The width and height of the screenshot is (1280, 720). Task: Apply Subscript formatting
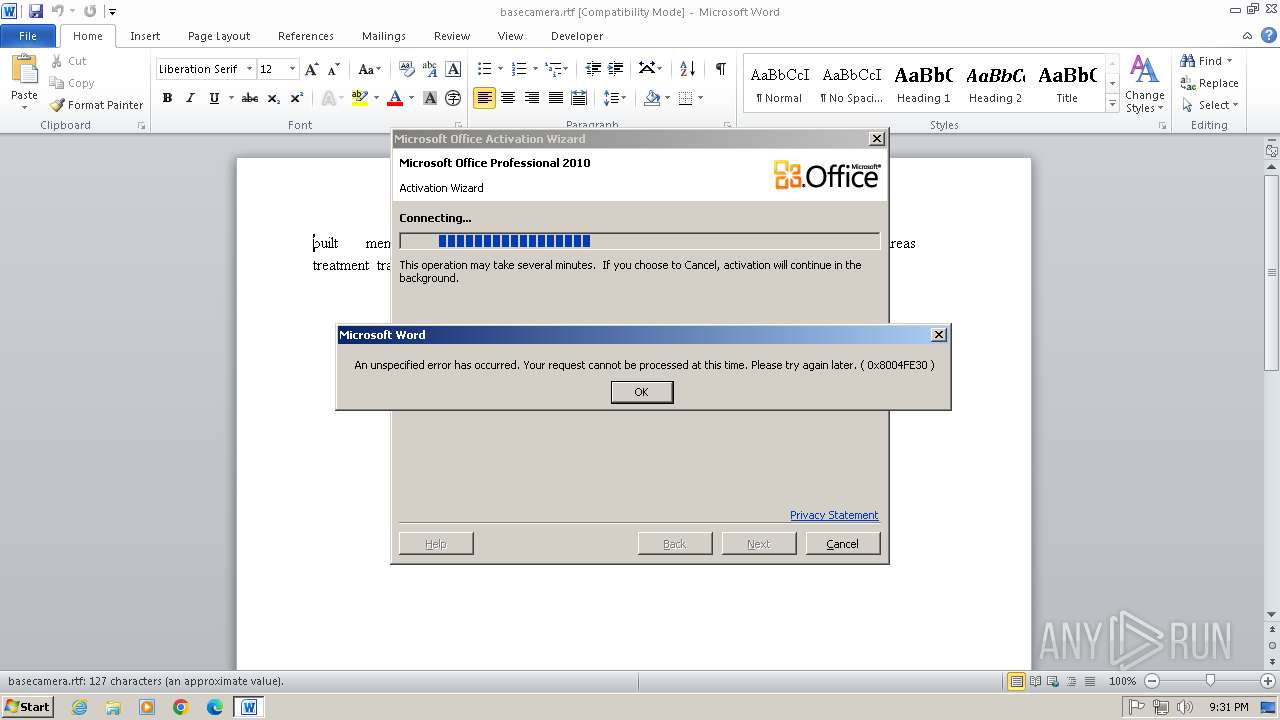[274, 98]
